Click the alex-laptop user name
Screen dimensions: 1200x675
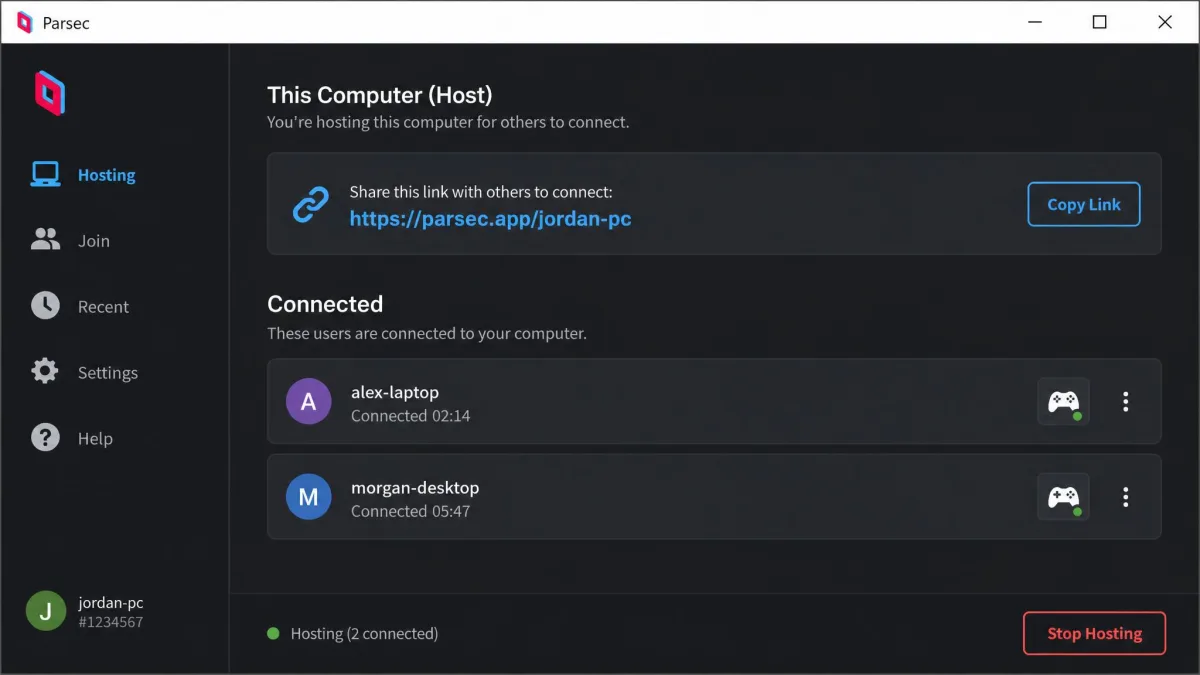pyautogui.click(x=395, y=392)
